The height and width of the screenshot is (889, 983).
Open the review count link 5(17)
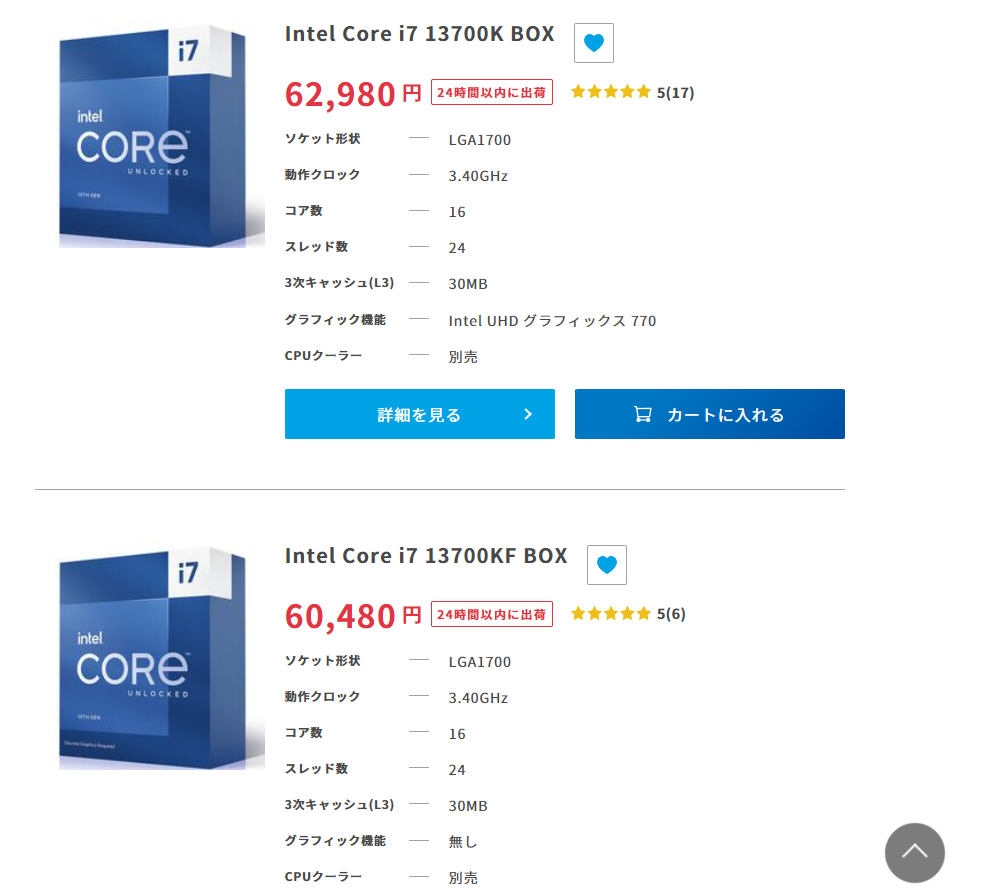point(674,91)
